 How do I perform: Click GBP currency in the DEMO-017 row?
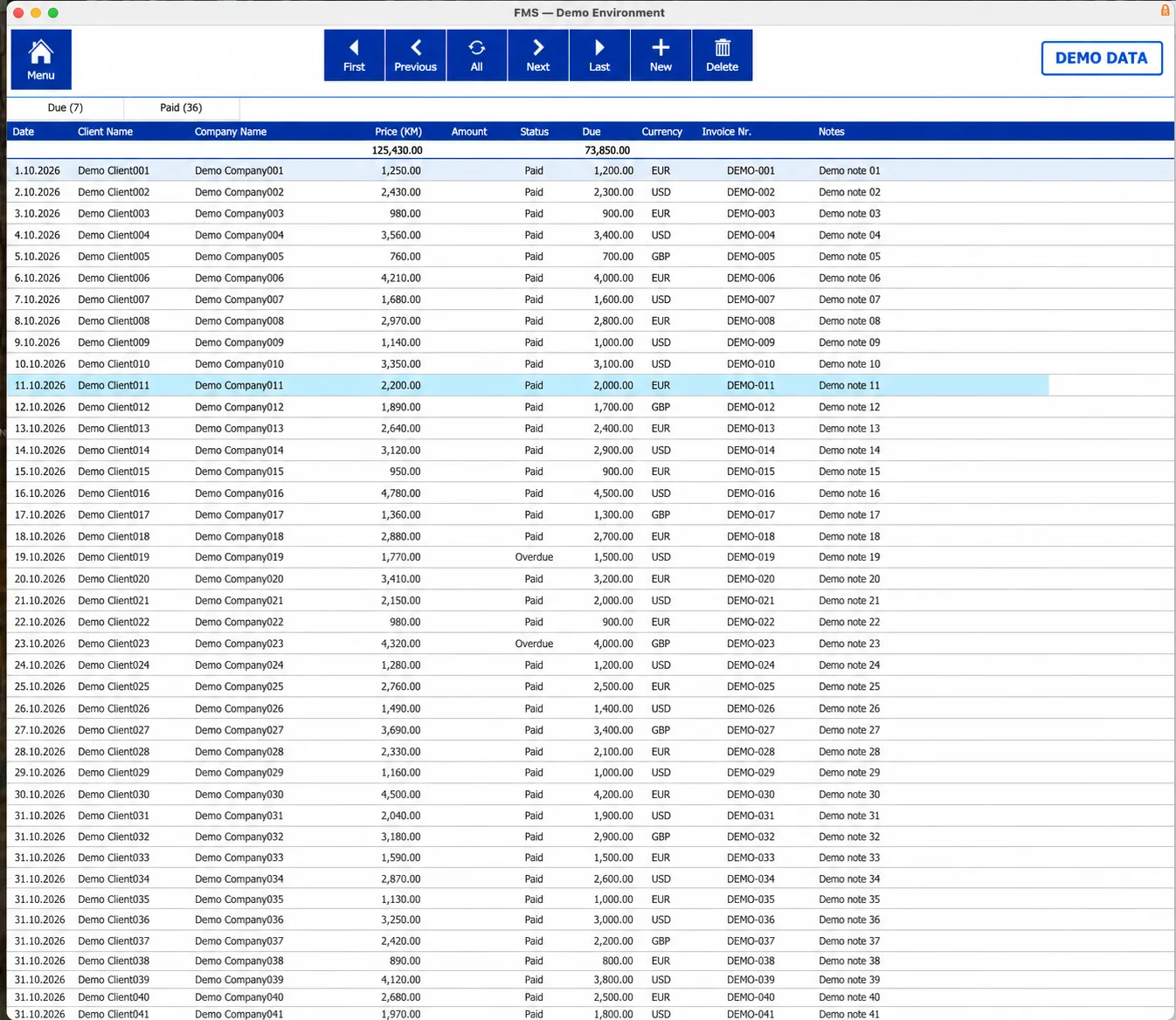pyautogui.click(x=661, y=515)
